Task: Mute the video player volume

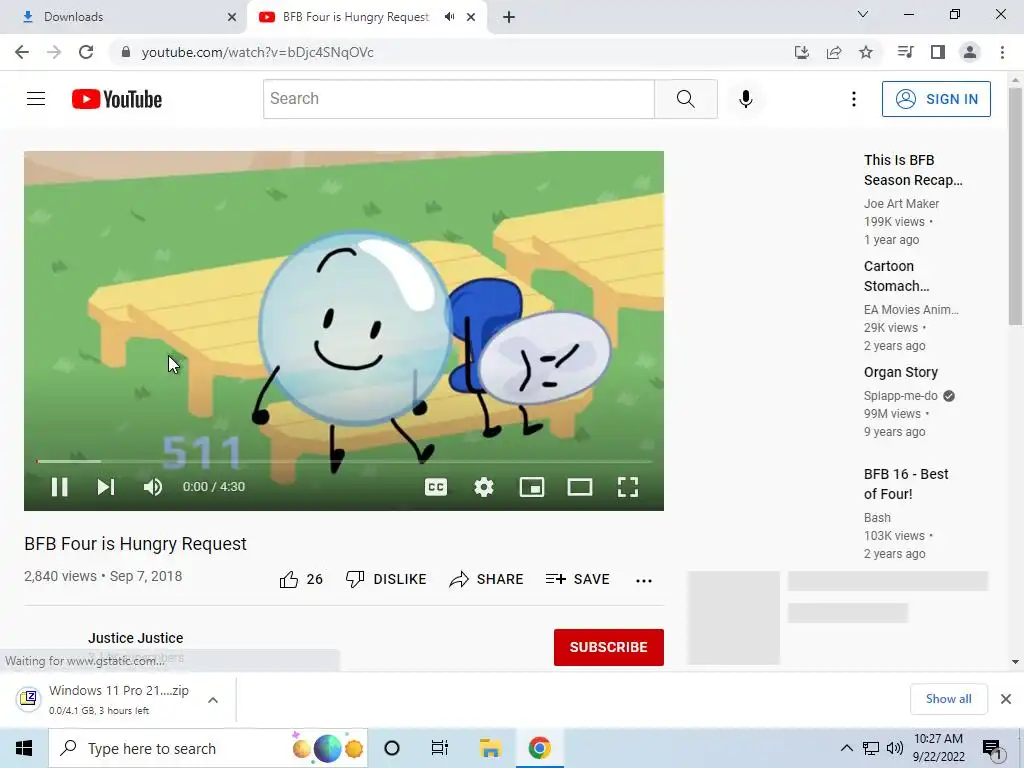Action: (x=153, y=487)
